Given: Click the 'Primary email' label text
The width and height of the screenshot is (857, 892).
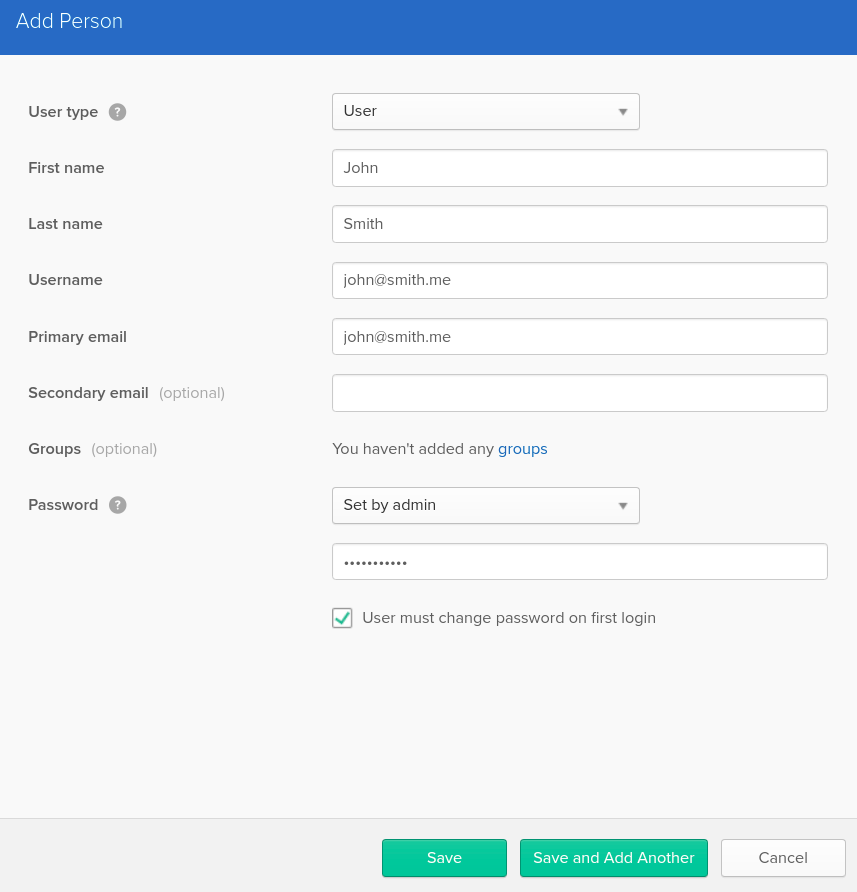Looking at the screenshot, I should (x=77, y=337).
